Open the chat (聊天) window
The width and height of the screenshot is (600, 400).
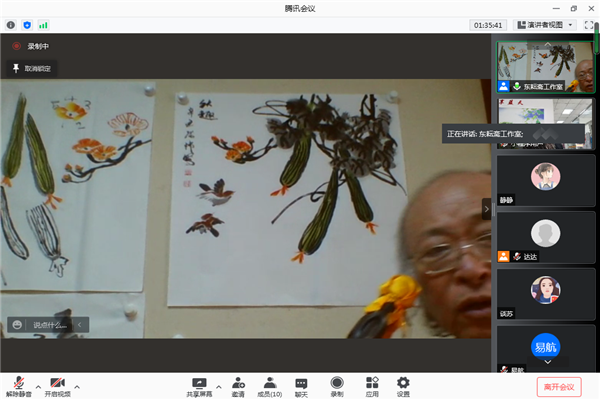click(301, 383)
